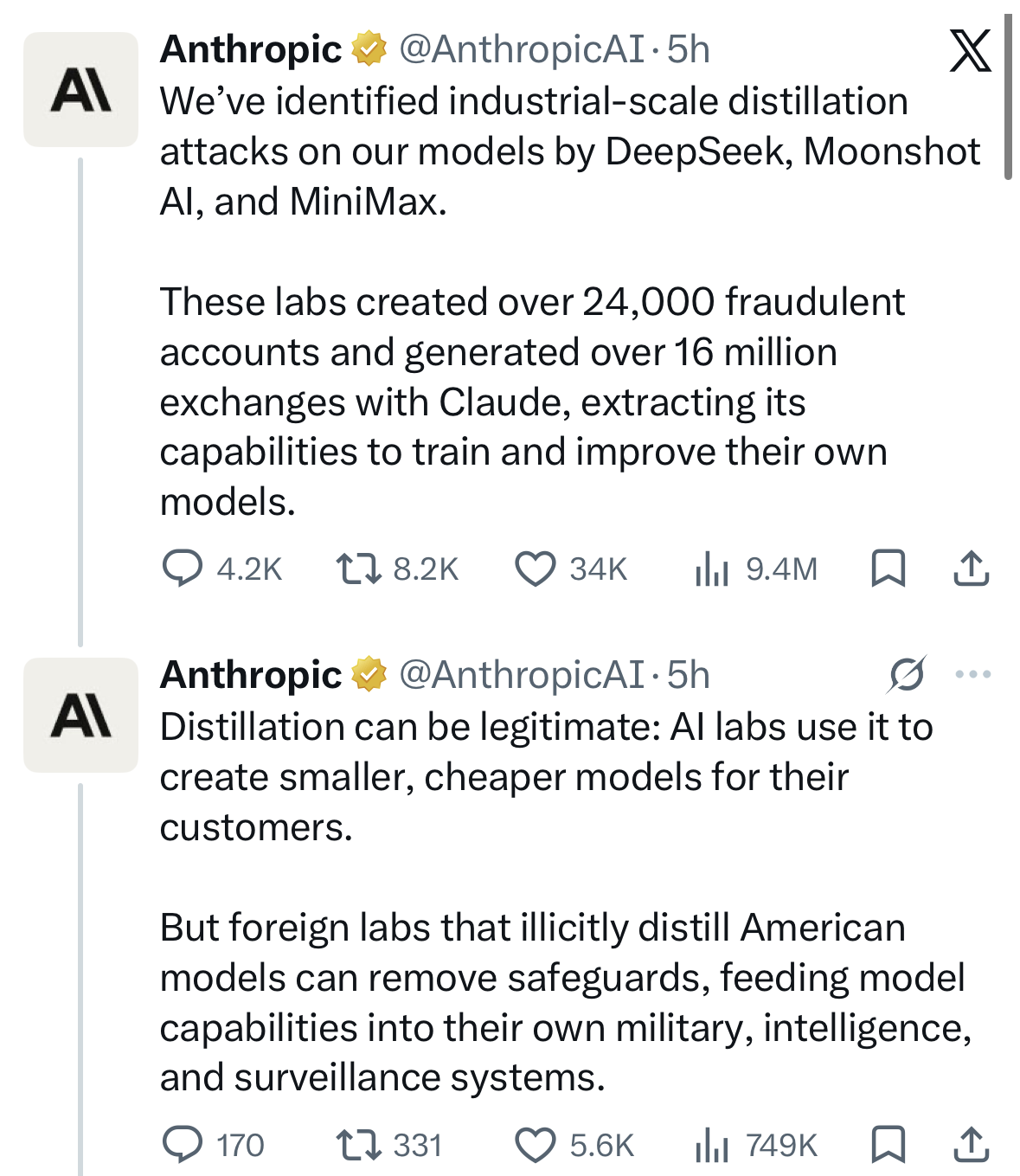Repost the tweet with 331 reposts
1020x1176 pixels.
pyautogui.click(x=358, y=1145)
